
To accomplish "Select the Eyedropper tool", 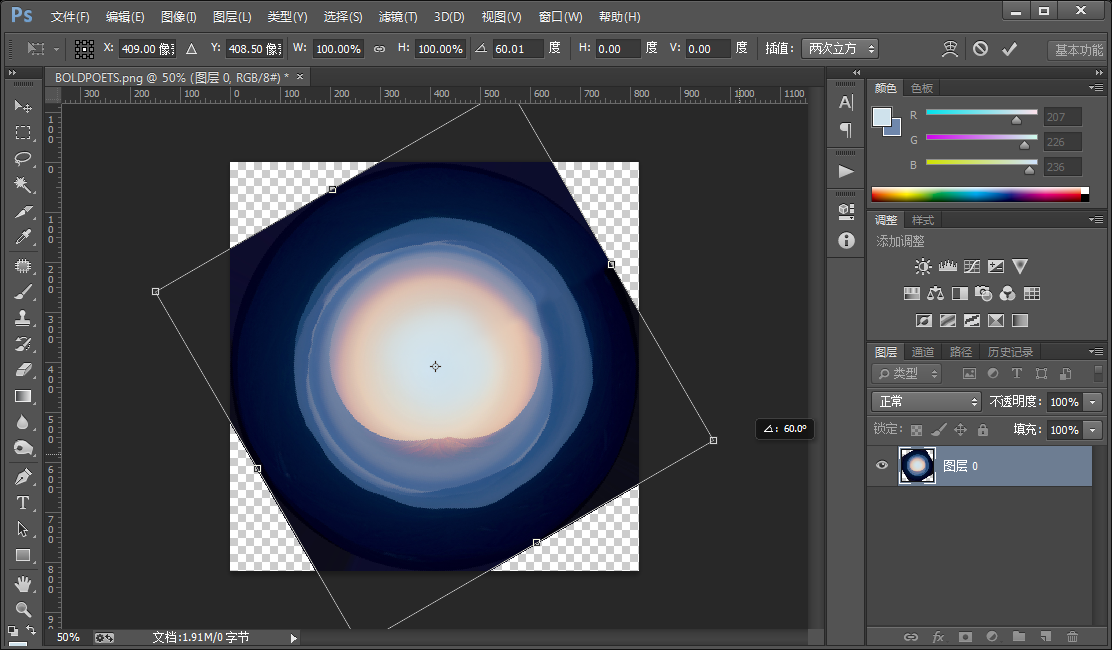I will click(x=23, y=237).
